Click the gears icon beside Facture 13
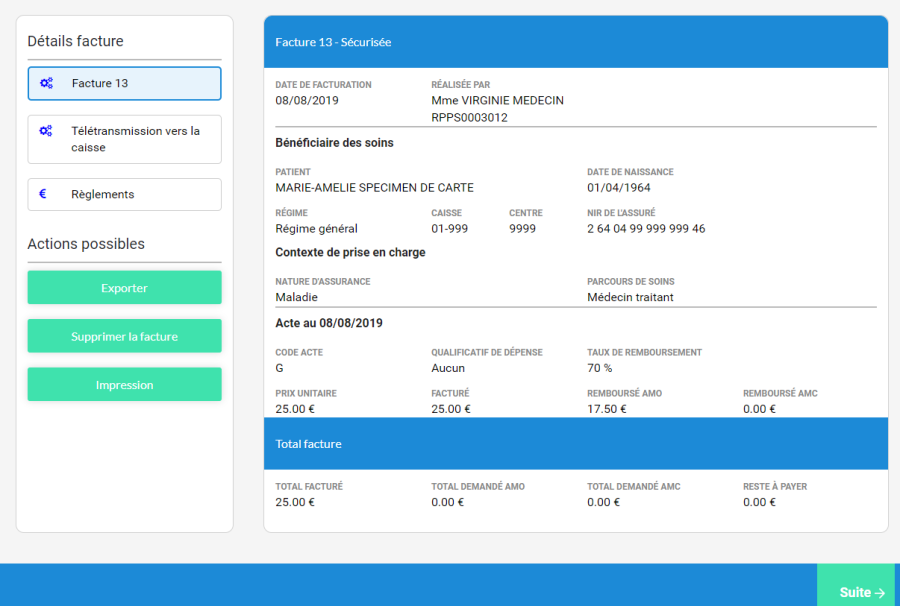Screen dimensions: 900x606 coord(46,84)
